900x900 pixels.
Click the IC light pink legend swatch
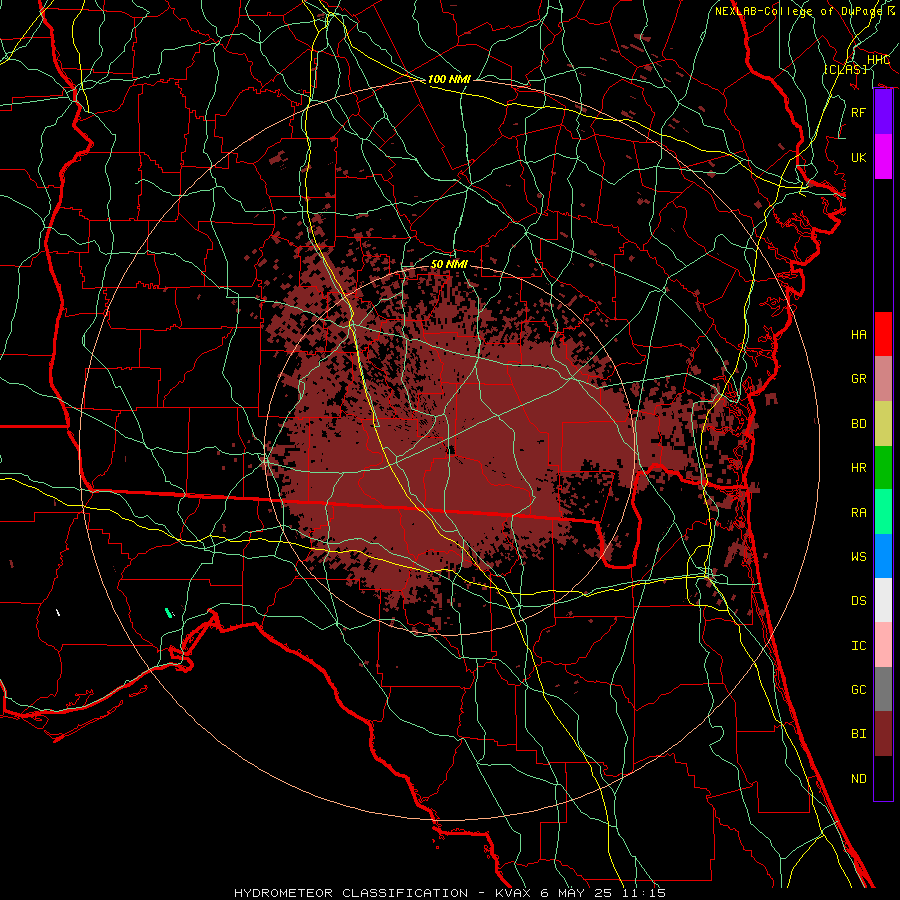[x=883, y=645]
